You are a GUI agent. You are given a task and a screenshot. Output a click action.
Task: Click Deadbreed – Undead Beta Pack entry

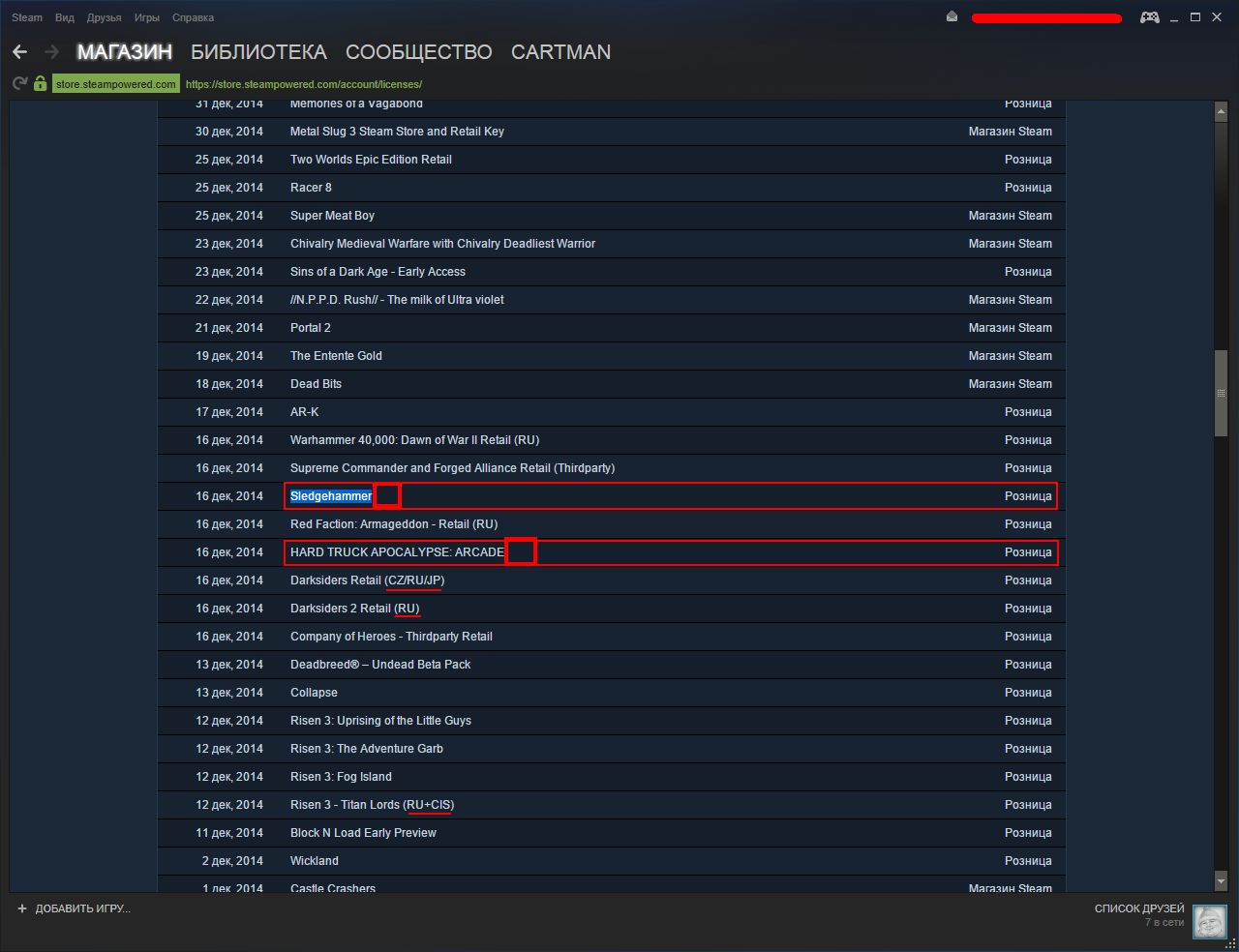pos(380,665)
